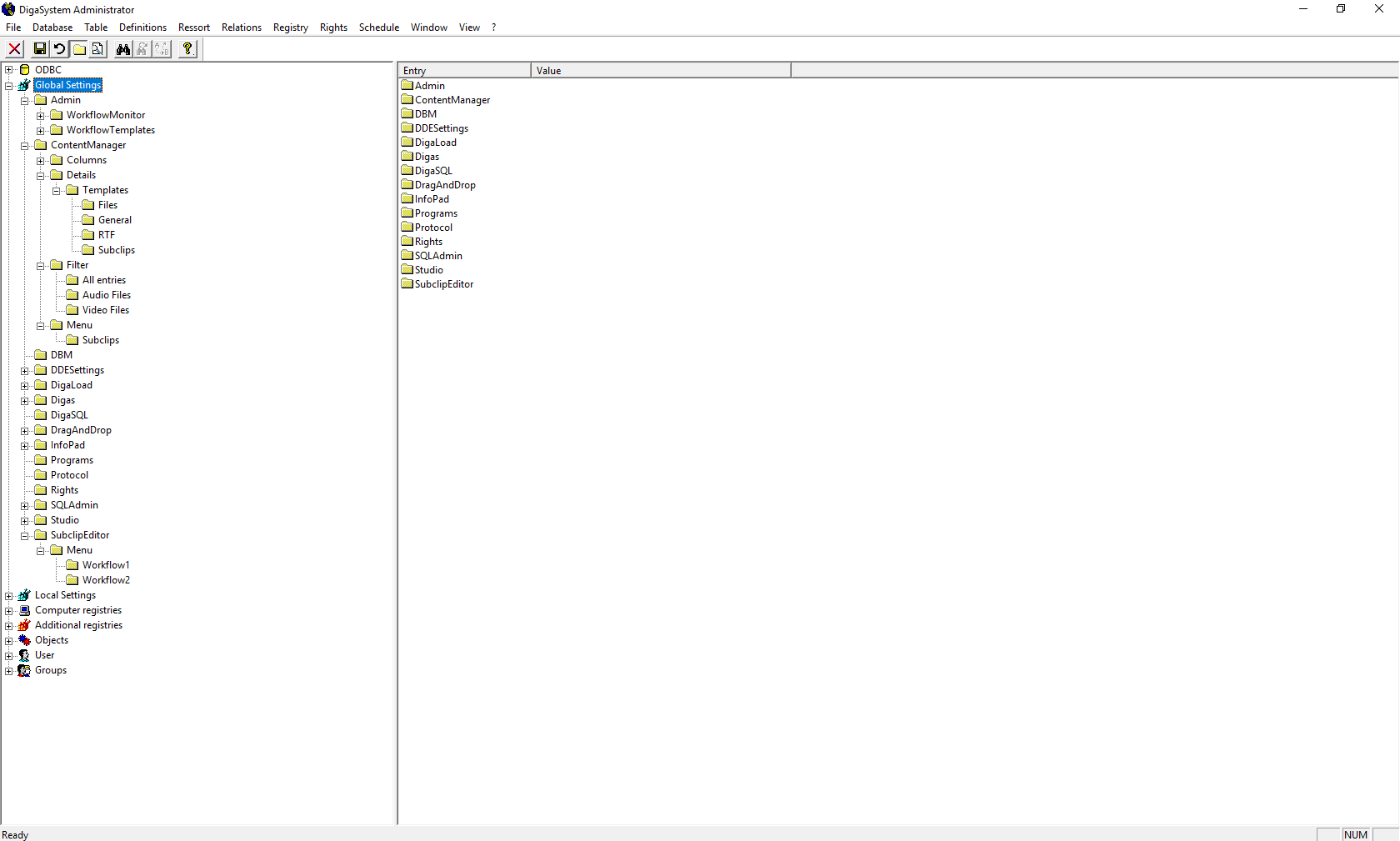Image resolution: width=1400 pixels, height=841 pixels.
Task: Click the Undo arrow toolbar icon
Action: tap(59, 49)
